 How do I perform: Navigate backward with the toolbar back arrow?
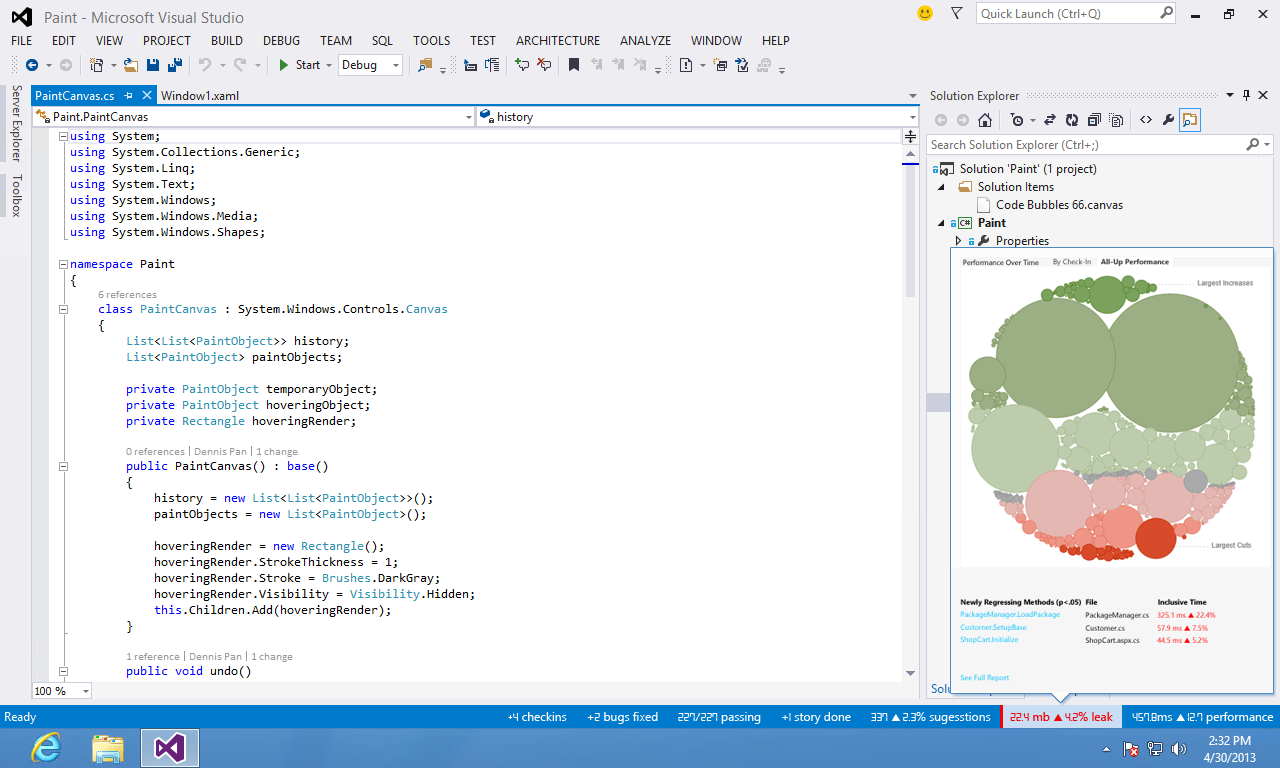pos(32,65)
